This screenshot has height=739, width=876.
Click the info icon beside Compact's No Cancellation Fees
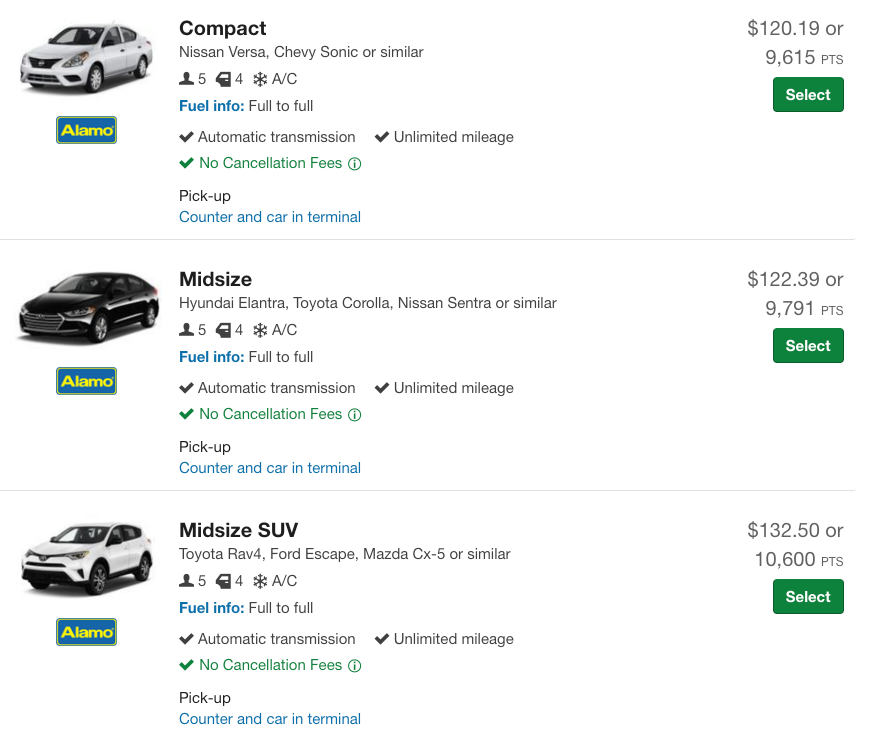coord(355,164)
